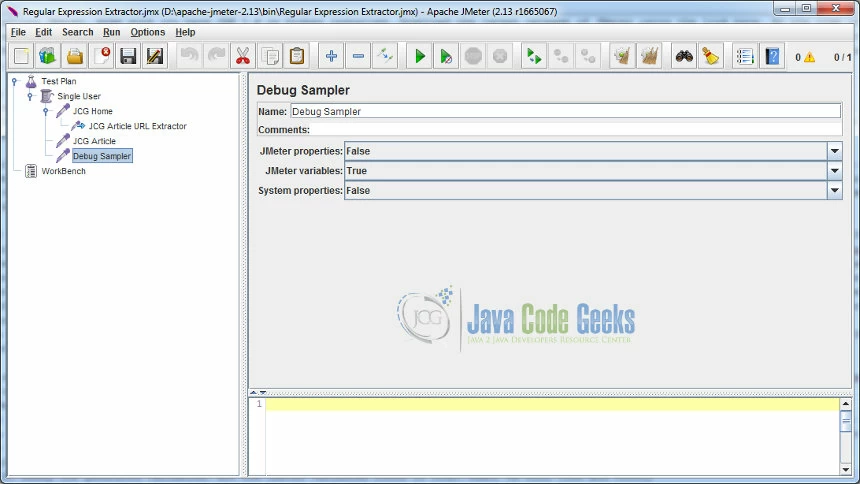Click the Close test plan icon
This screenshot has width=860, height=484.
click(x=101, y=56)
